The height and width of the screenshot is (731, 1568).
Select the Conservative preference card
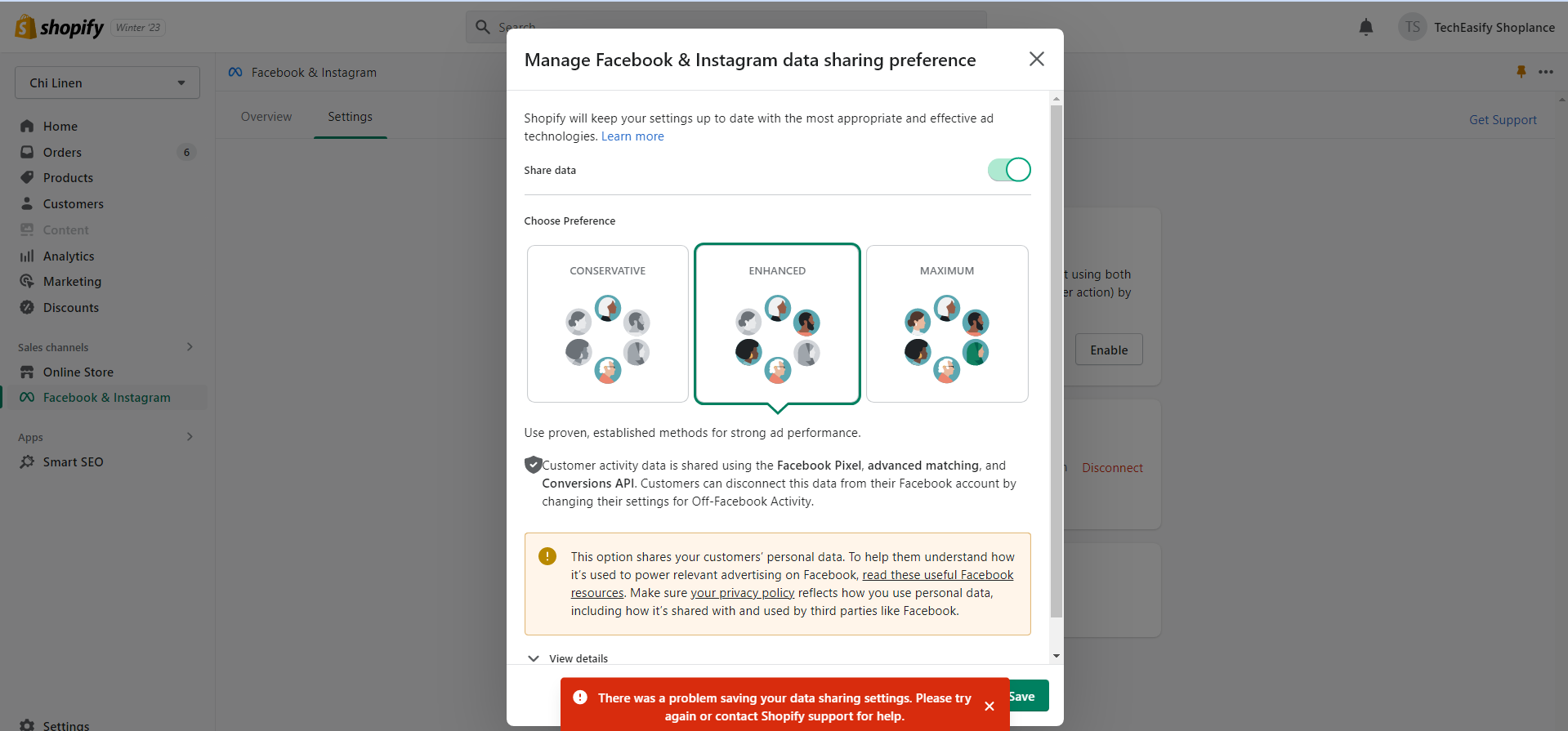pyautogui.click(x=607, y=323)
